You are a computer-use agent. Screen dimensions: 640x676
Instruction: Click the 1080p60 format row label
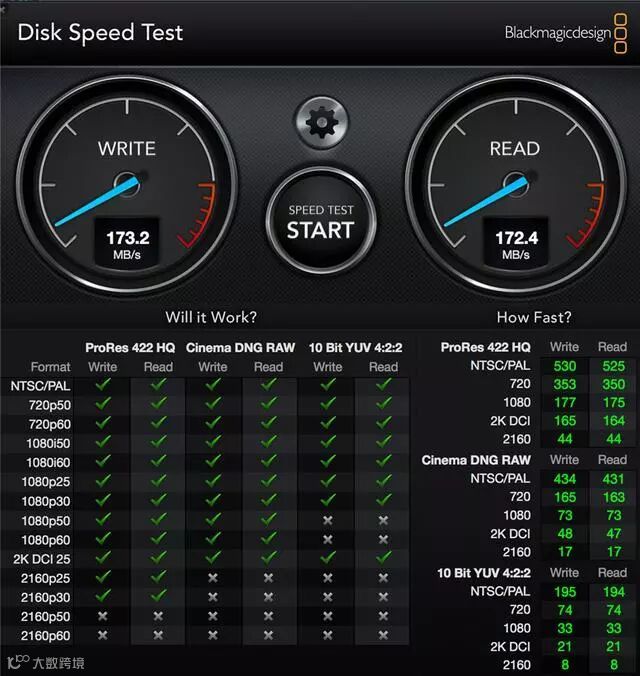point(46,540)
